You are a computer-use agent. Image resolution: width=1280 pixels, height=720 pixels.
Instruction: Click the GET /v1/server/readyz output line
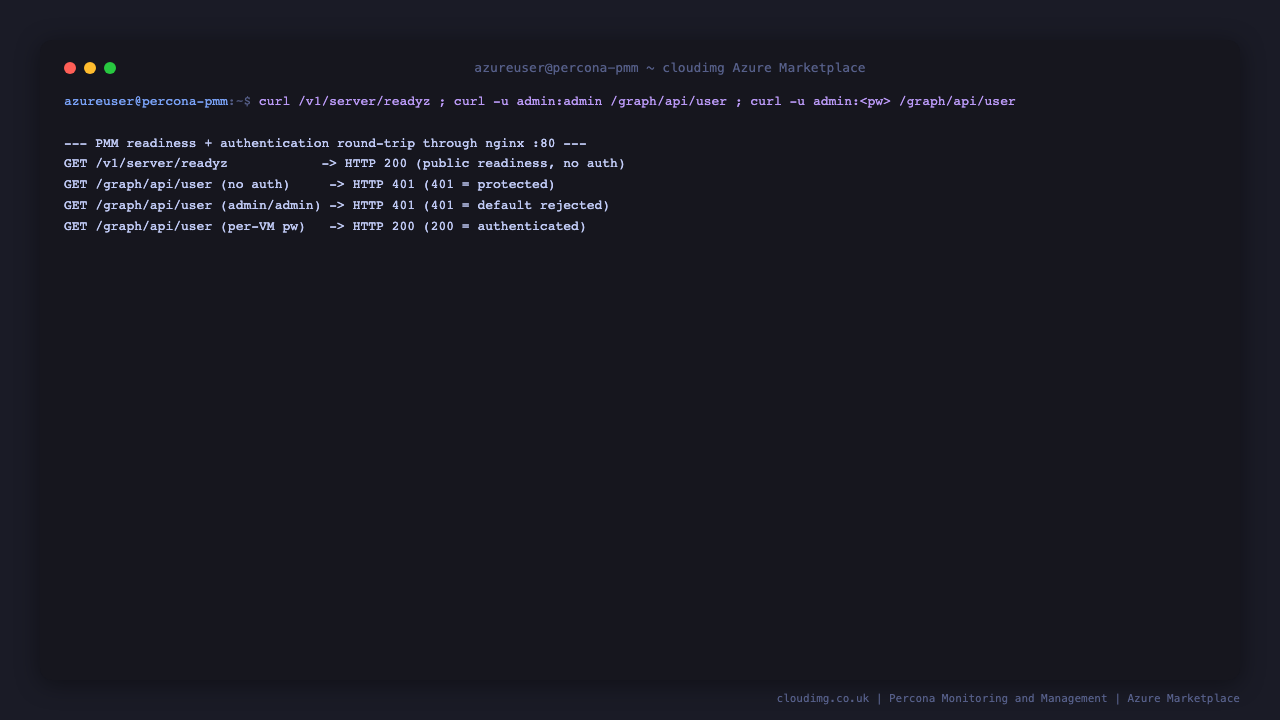click(344, 164)
